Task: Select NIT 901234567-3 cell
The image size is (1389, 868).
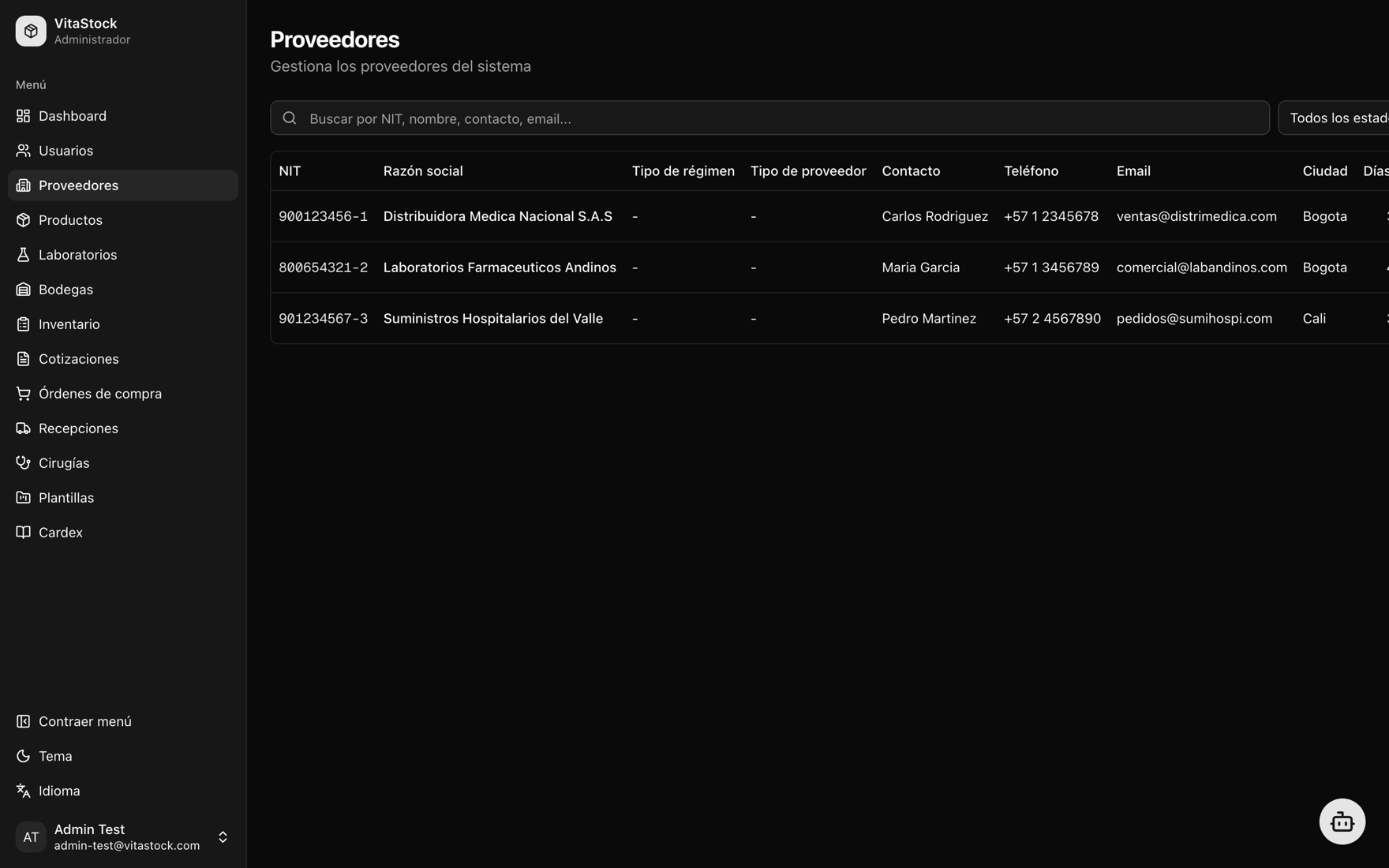Action: (323, 319)
